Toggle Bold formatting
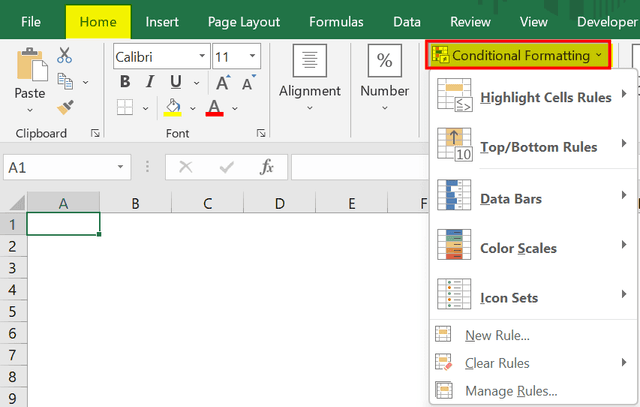640x407 pixels. point(124,82)
